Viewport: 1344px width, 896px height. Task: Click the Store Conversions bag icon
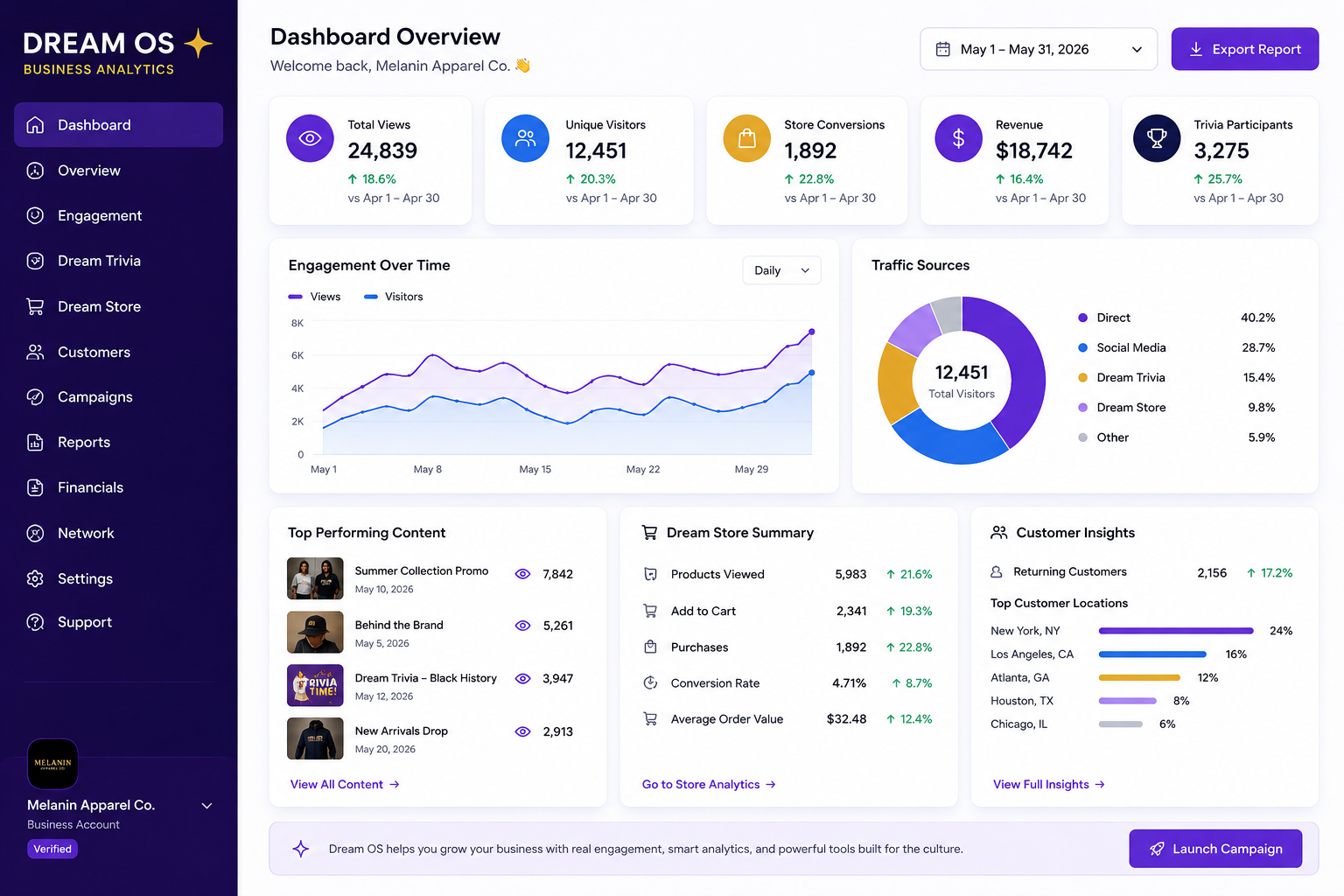coord(747,138)
